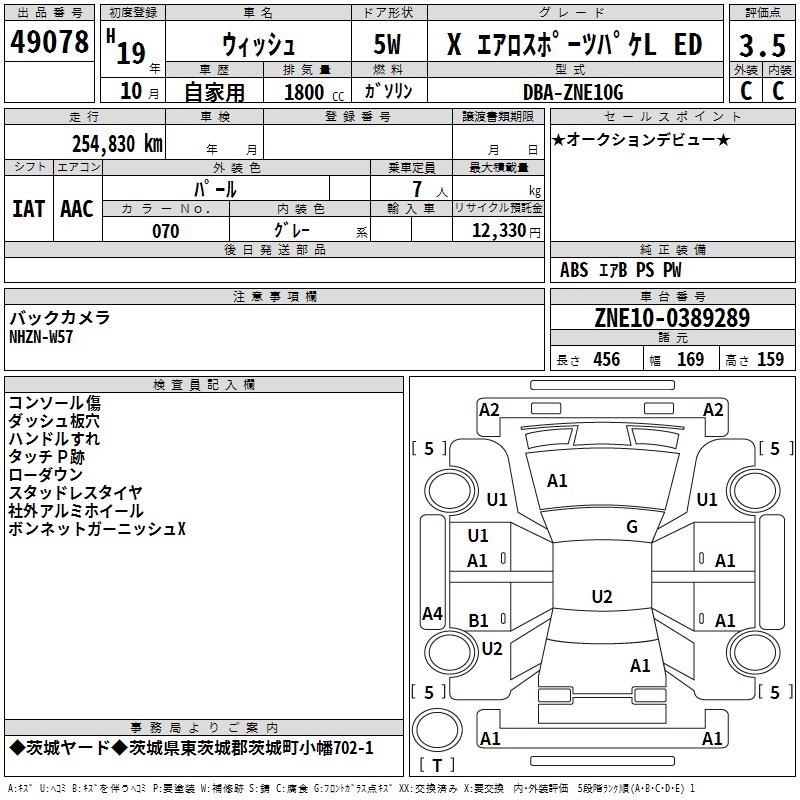
Task: Select the top-right A2 front bumper mark
Action: pyautogui.click(x=713, y=409)
